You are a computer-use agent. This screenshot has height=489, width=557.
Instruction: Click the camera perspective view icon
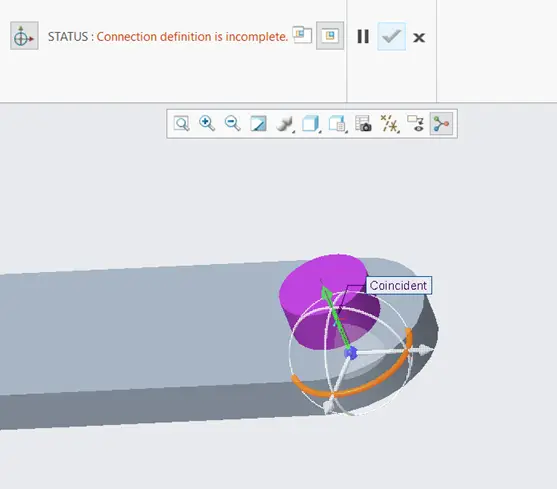[x=363, y=124]
